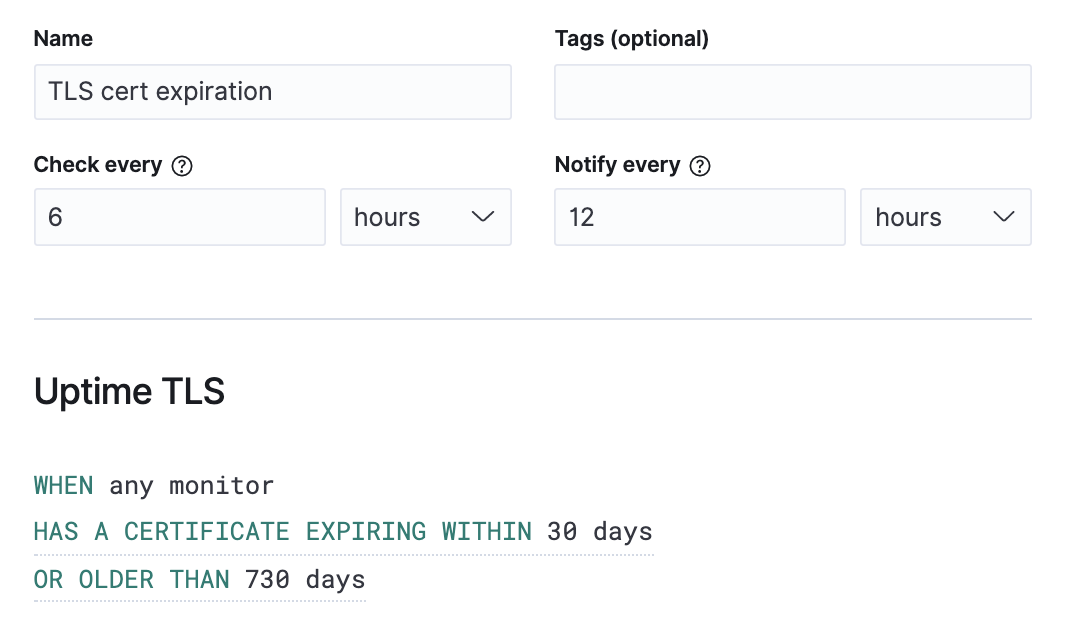The image size is (1070, 620).
Task: Click the Name field containing TLS cert expiration
Action: click(272, 91)
